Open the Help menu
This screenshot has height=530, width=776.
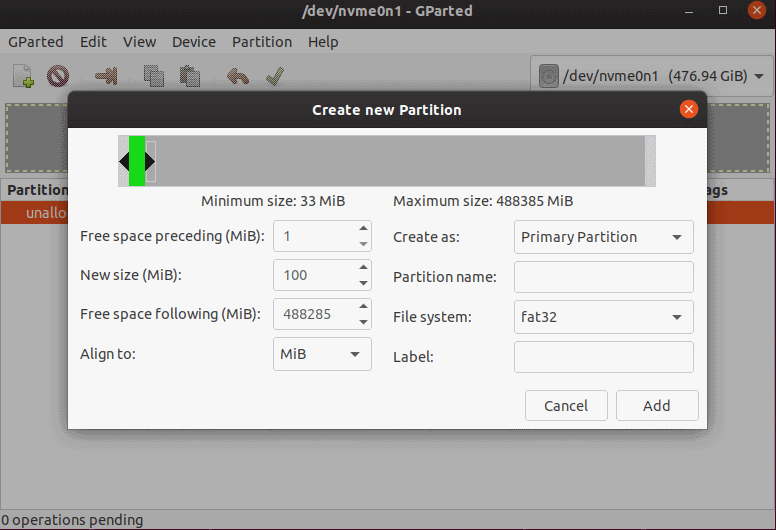tap(323, 42)
